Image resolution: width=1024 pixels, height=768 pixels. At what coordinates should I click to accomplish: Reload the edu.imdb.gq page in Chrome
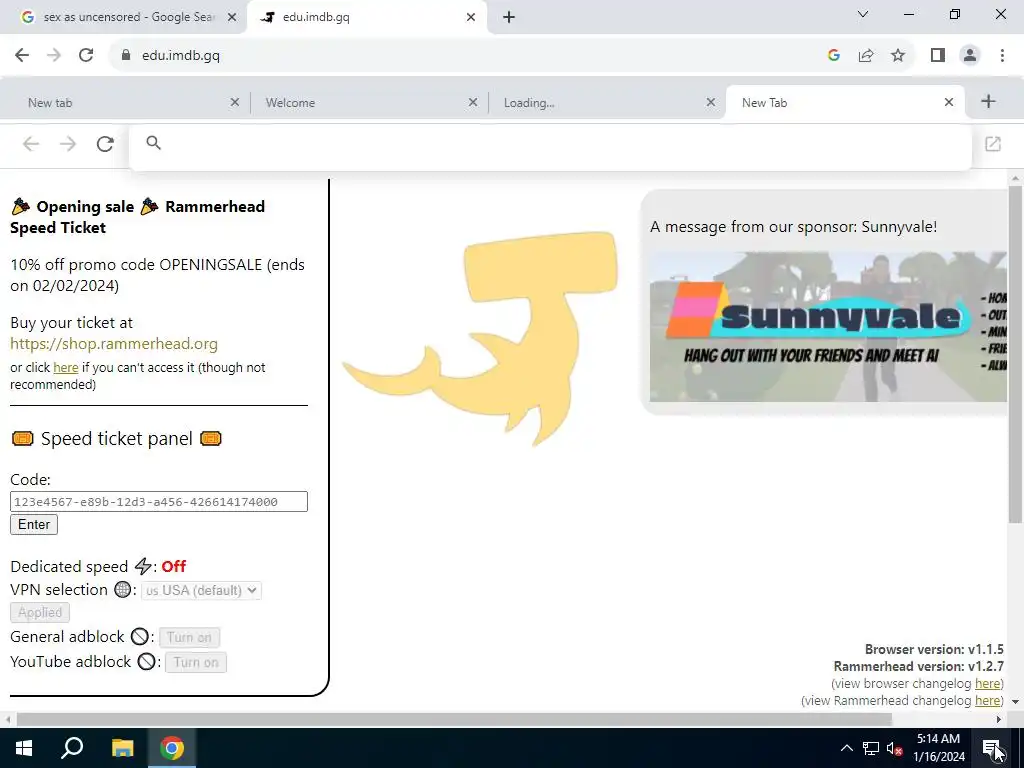click(86, 56)
